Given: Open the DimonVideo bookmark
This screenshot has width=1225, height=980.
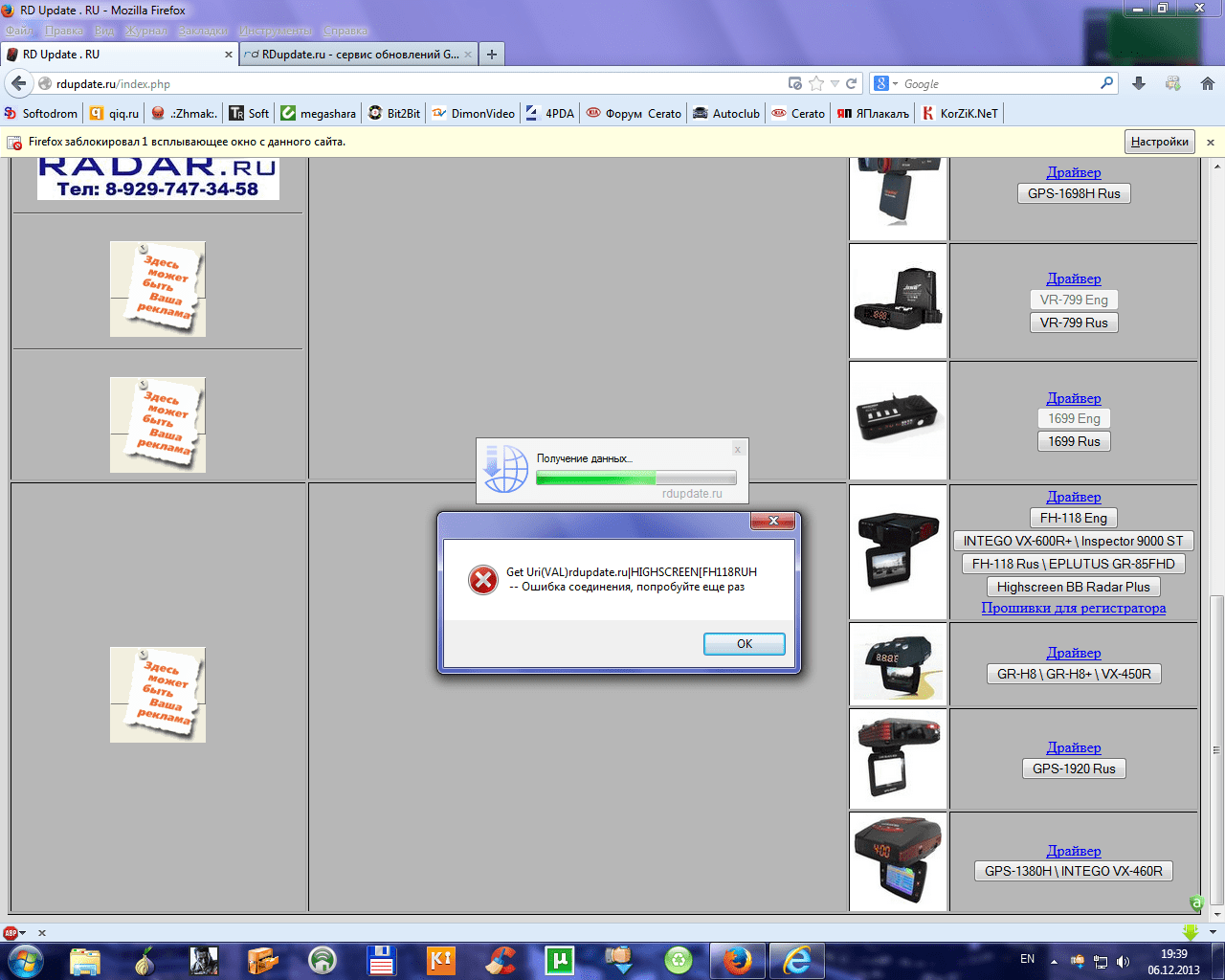Looking at the screenshot, I should tap(473, 113).
